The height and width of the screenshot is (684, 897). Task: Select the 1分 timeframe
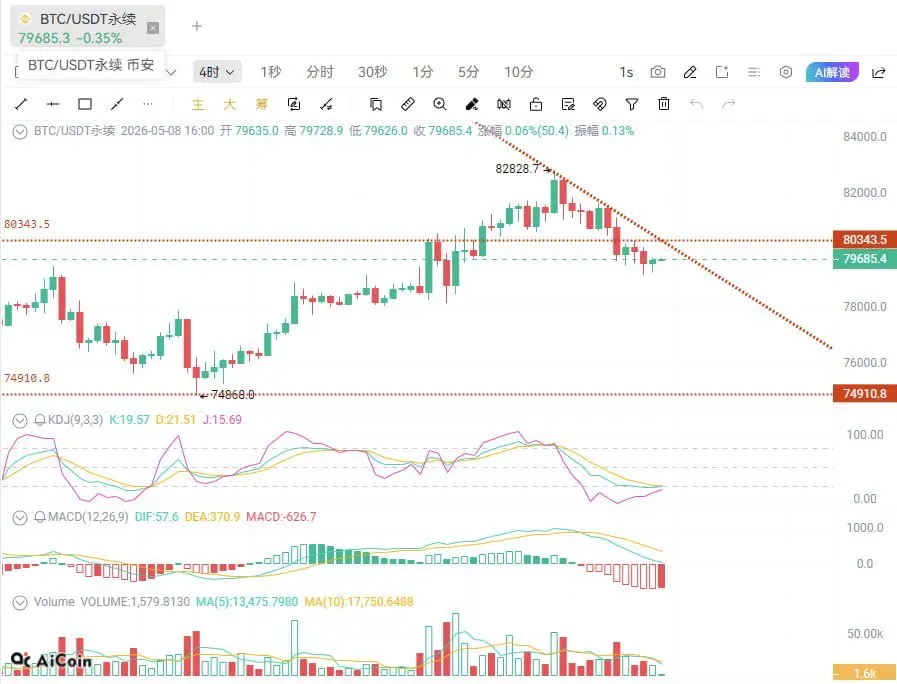tap(423, 72)
